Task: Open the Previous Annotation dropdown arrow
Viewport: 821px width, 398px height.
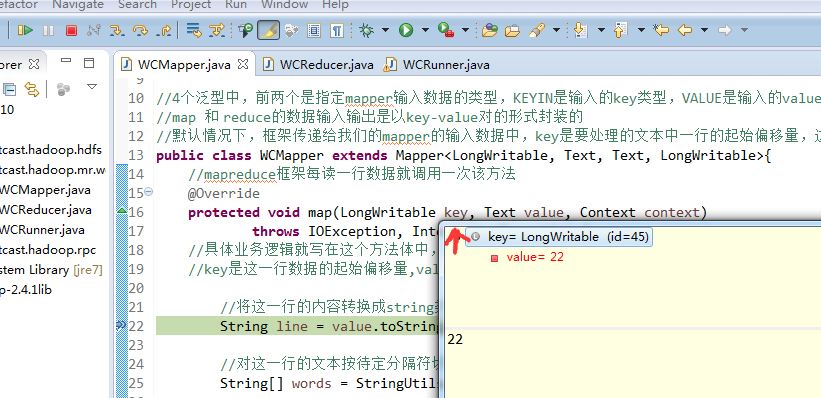Action: coord(641,30)
